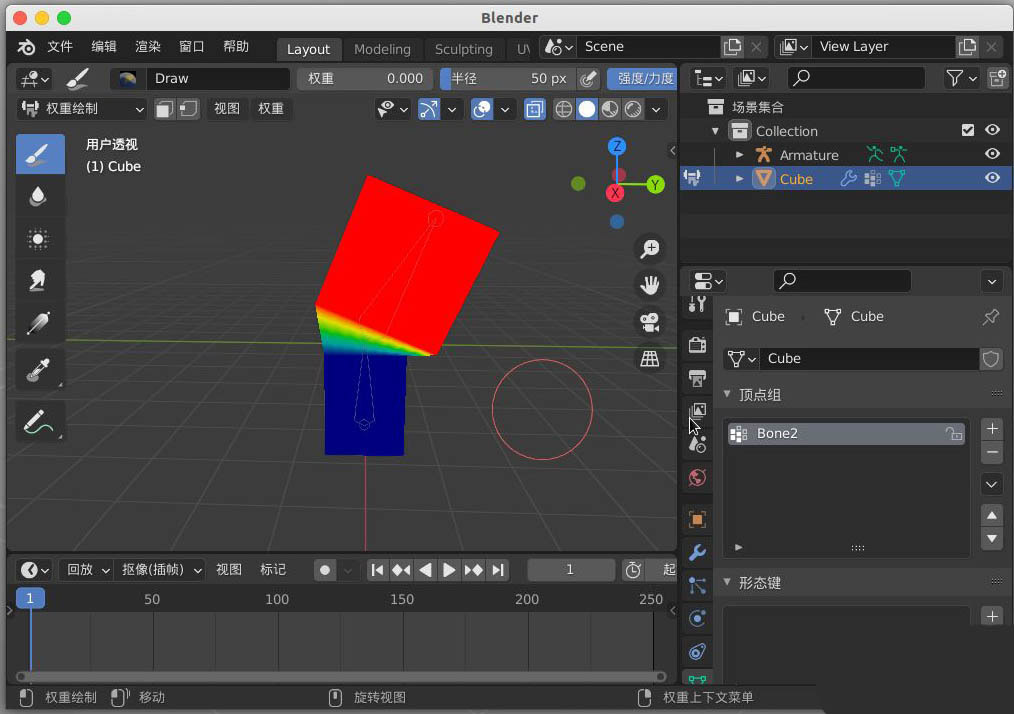Image resolution: width=1014 pixels, height=714 pixels.
Task: Add a new vertex group
Action: point(992,428)
